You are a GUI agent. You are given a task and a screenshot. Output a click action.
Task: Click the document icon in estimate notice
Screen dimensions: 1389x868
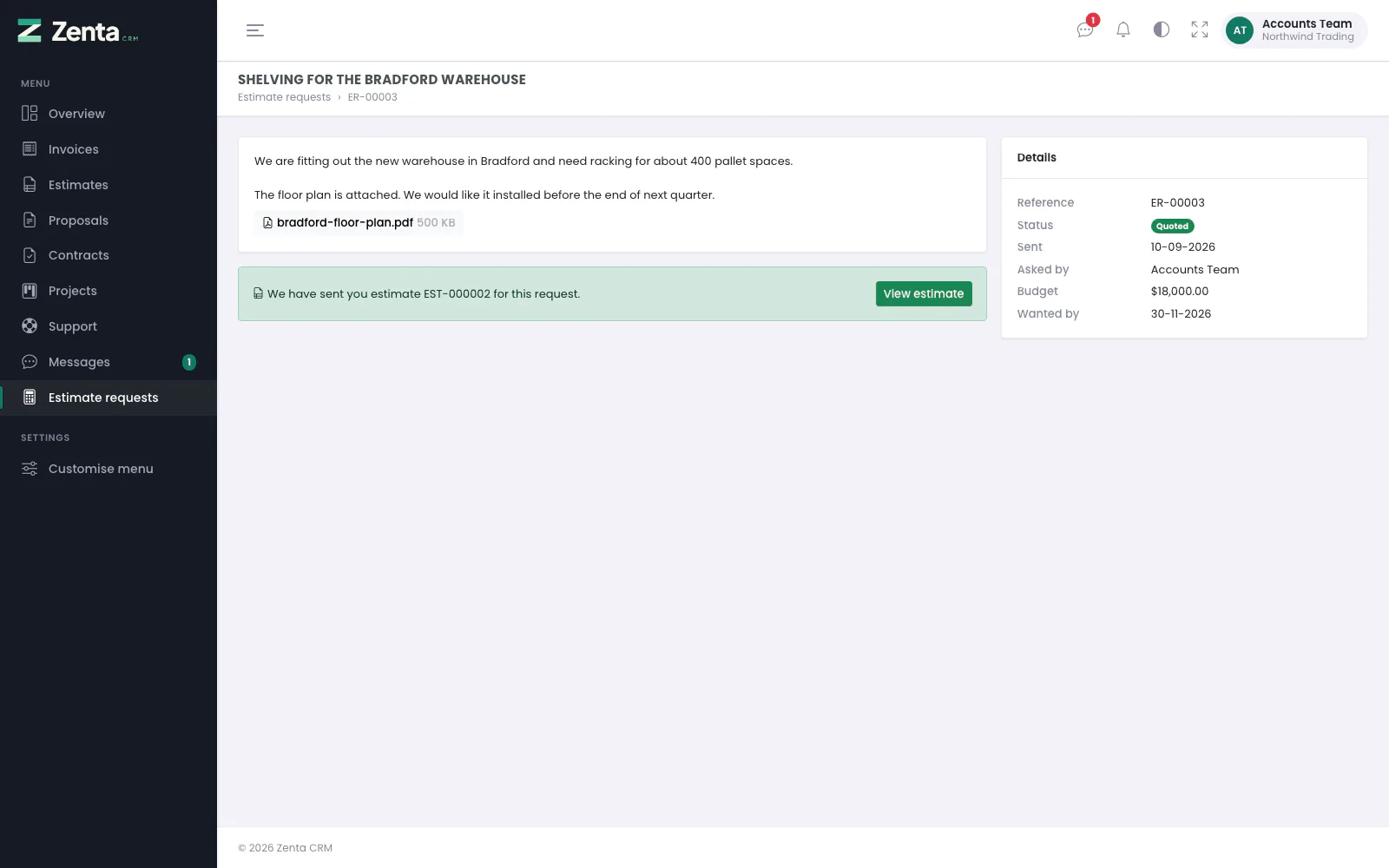[x=258, y=293]
